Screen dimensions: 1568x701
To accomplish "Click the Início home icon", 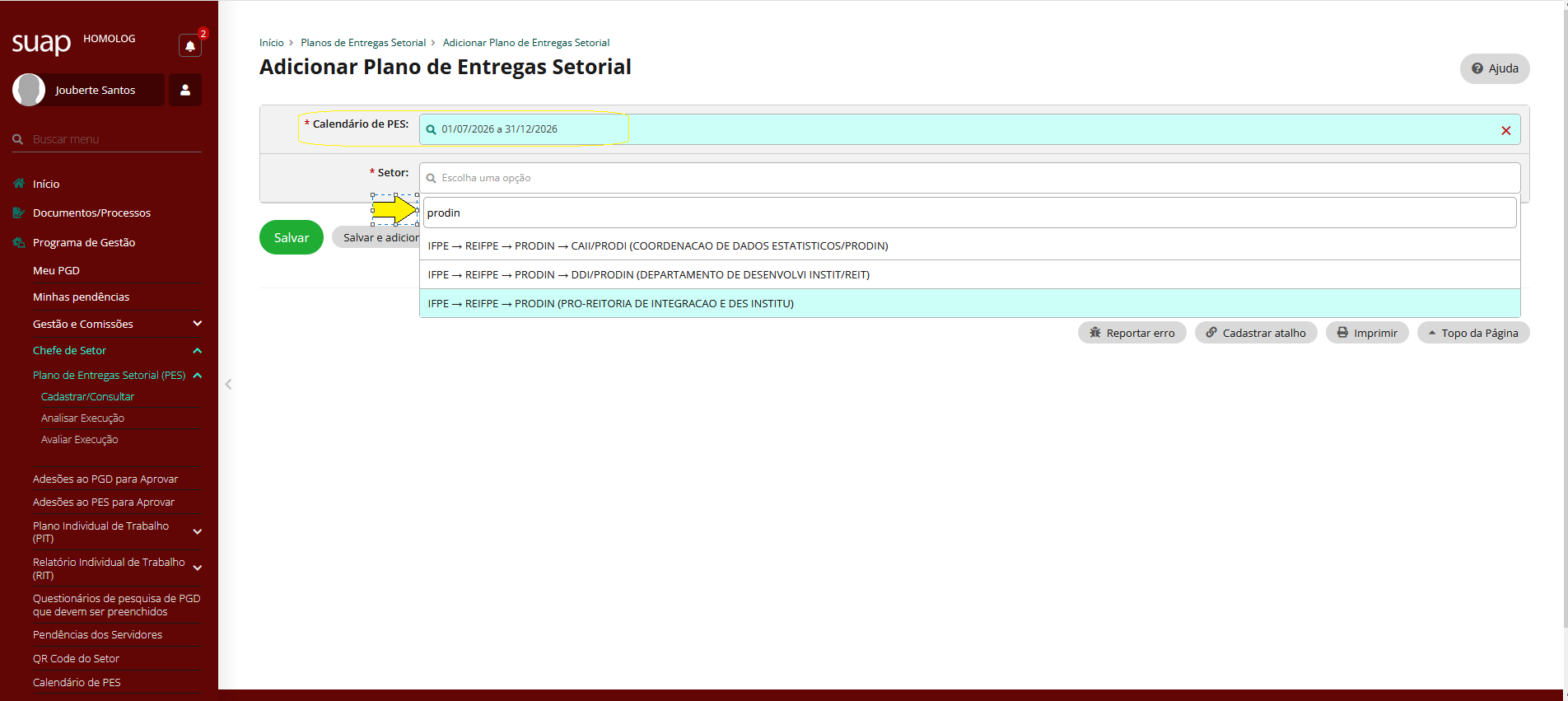I will 19,184.
